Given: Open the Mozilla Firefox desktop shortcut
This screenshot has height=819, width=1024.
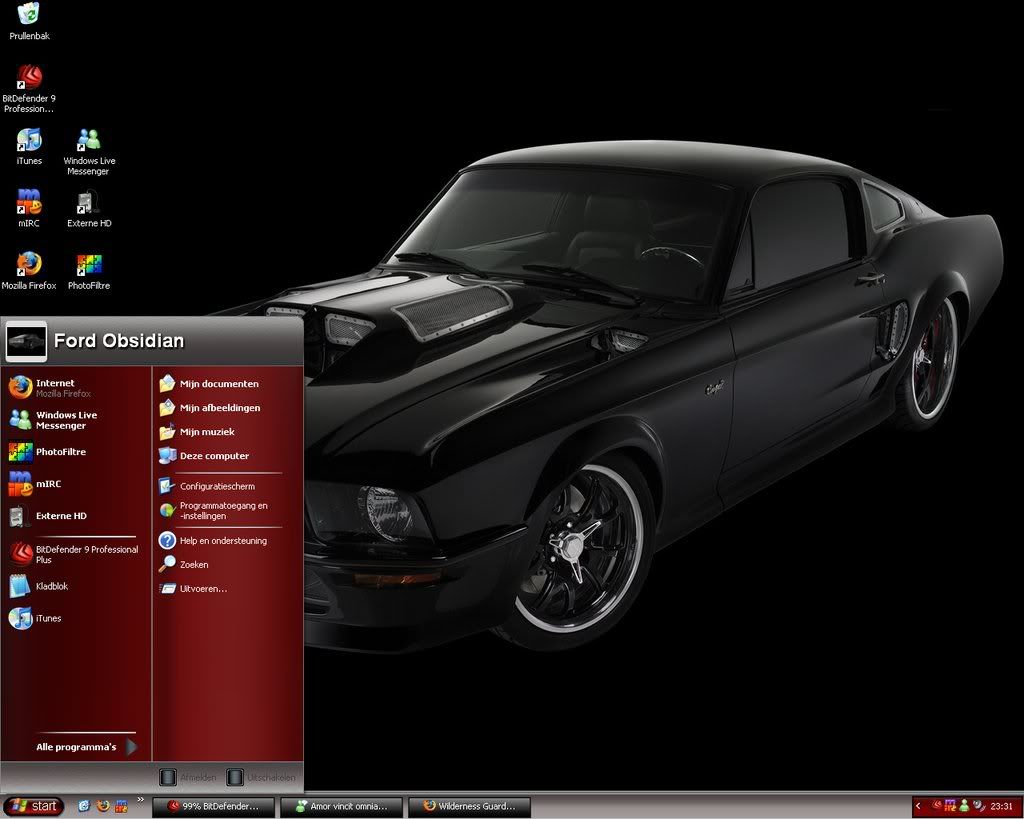Looking at the screenshot, I should [x=29, y=271].
